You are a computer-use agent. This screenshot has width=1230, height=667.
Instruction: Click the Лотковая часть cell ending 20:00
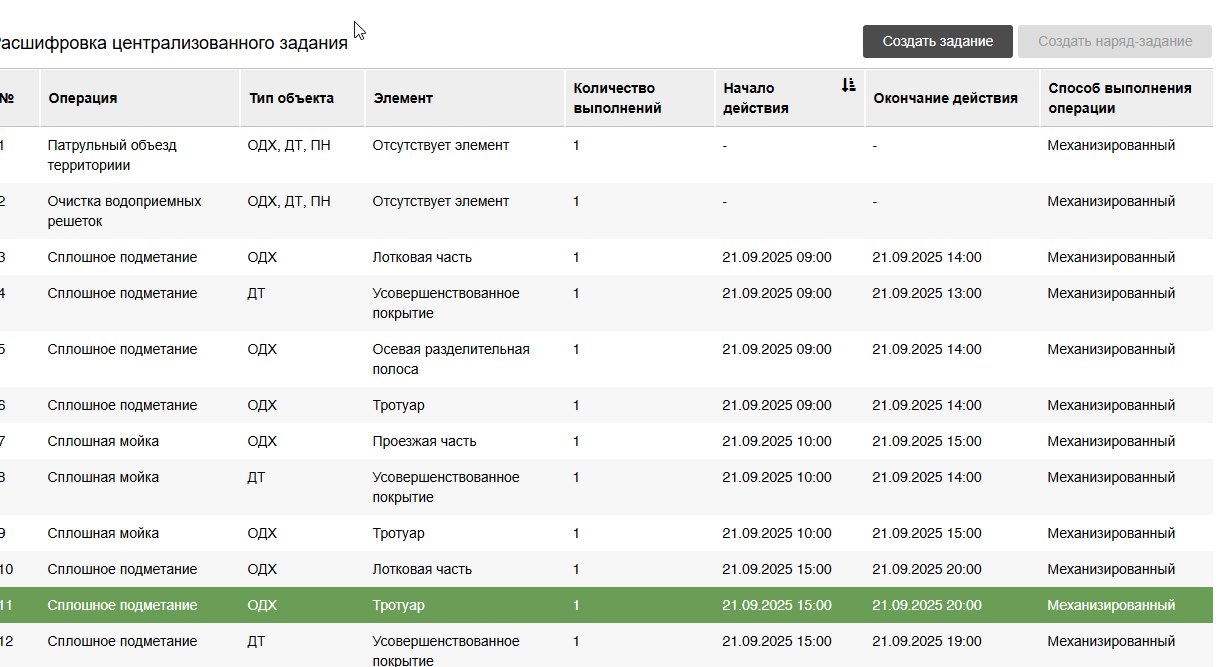click(x=422, y=569)
